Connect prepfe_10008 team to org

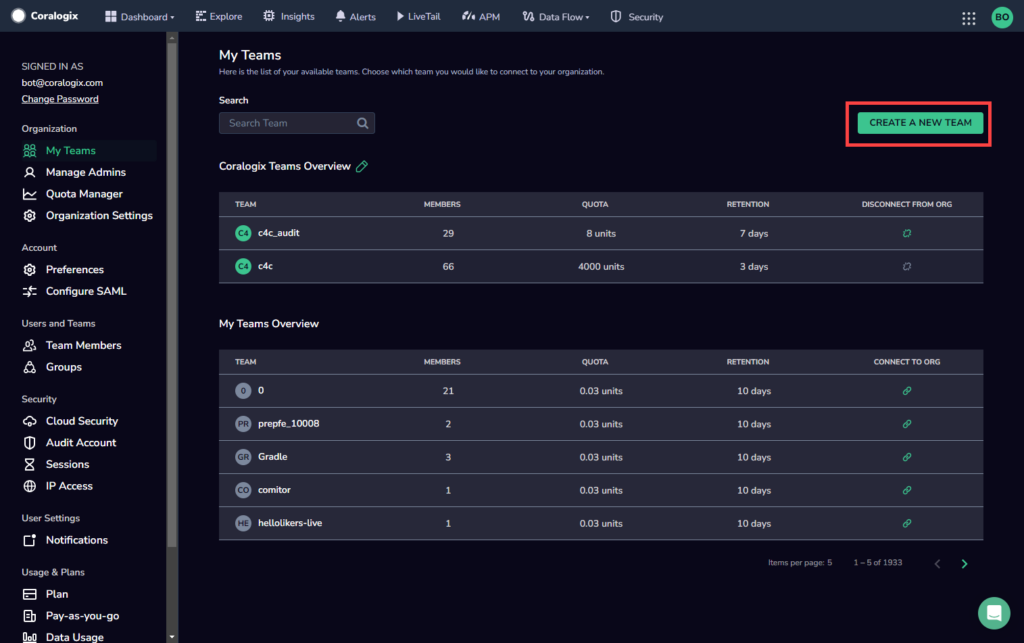tap(906, 424)
